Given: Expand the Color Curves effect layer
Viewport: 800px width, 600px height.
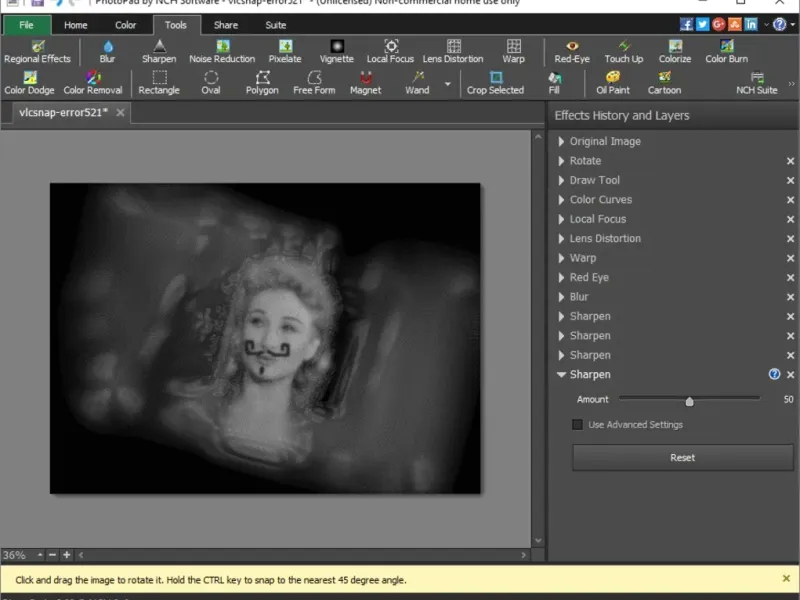Looking at the screenshot, I should pos(562,200).
